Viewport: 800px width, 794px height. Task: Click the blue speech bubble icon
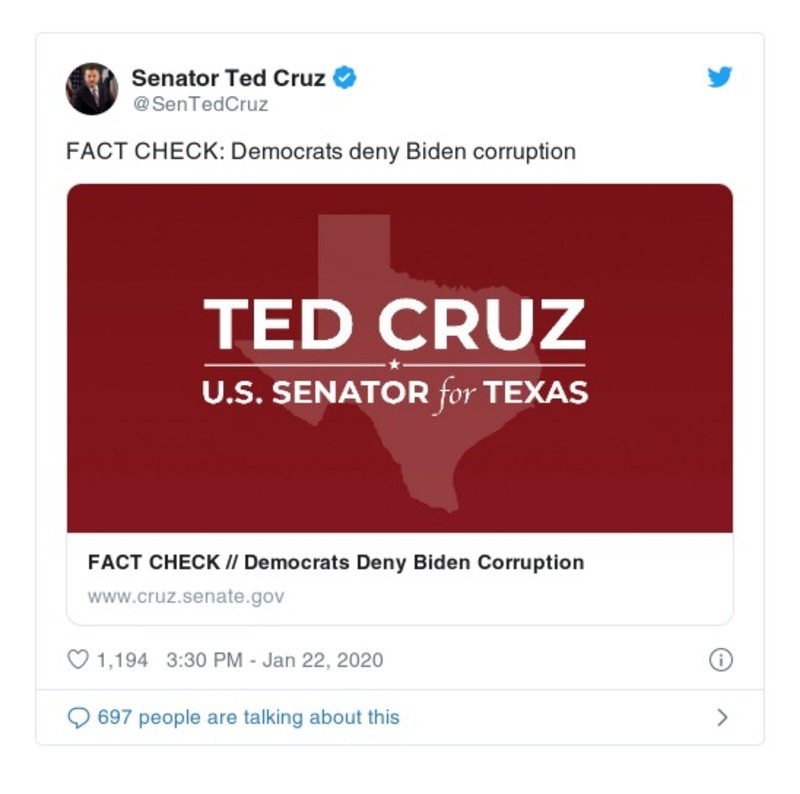pyautogui.click(x=78, y=718)
